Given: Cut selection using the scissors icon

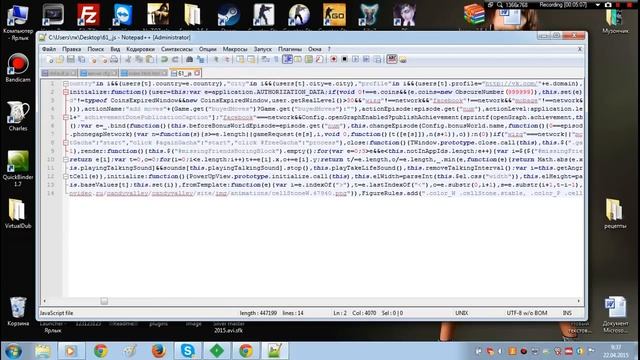Looking at the screenshot, I should pyautogui.click(x=128, y=60).
